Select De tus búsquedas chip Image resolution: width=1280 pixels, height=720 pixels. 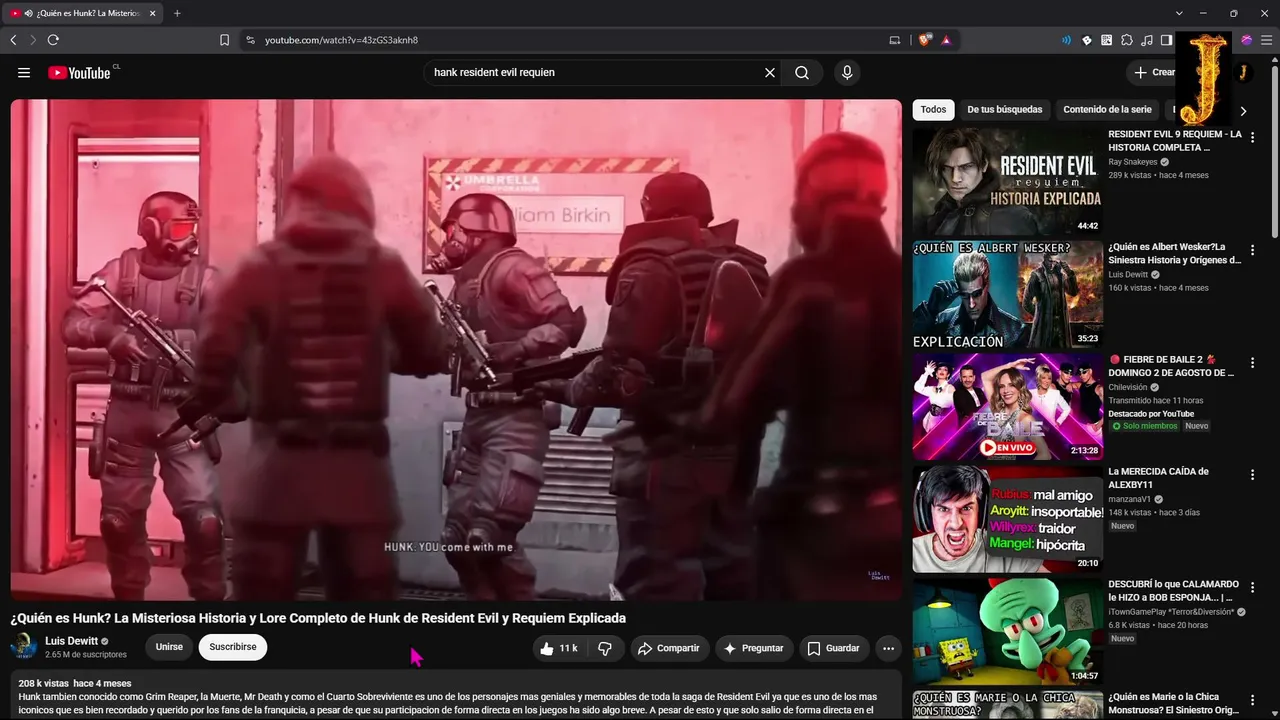coord(1004,110)
